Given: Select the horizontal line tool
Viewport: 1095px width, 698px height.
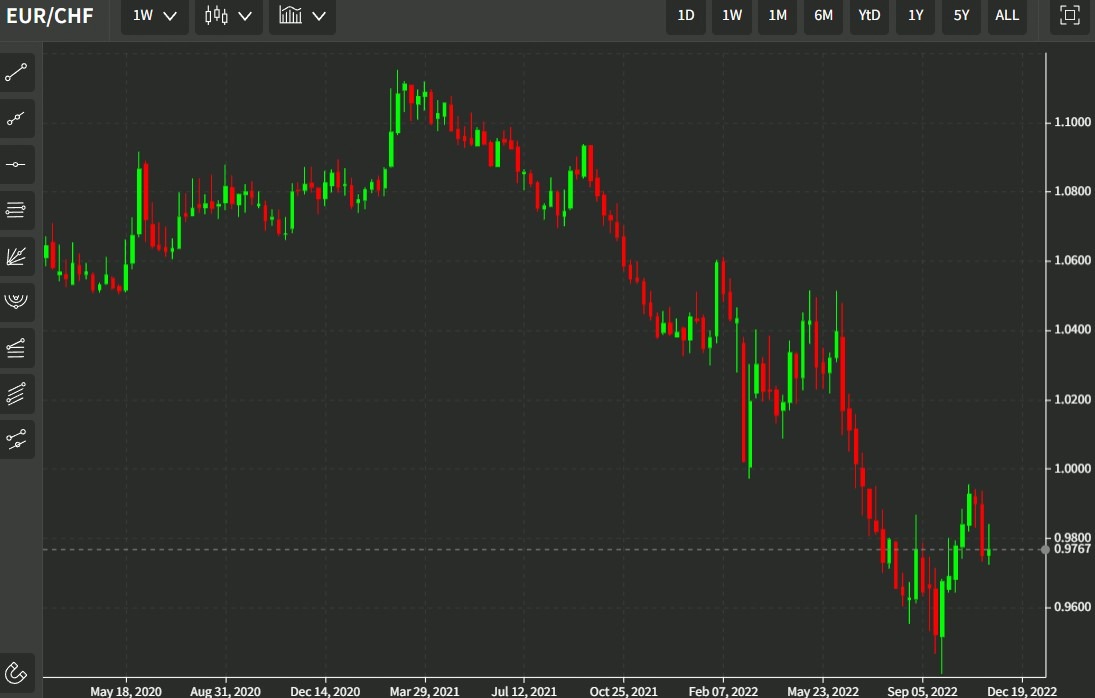Looking at the screenshot, I should tap(16, 165).
